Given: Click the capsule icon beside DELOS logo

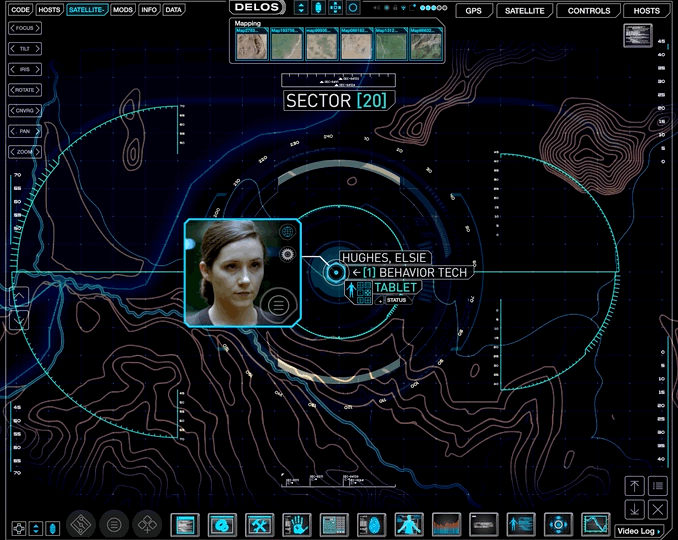Looking at the screenshot, I should click(318, 7).
